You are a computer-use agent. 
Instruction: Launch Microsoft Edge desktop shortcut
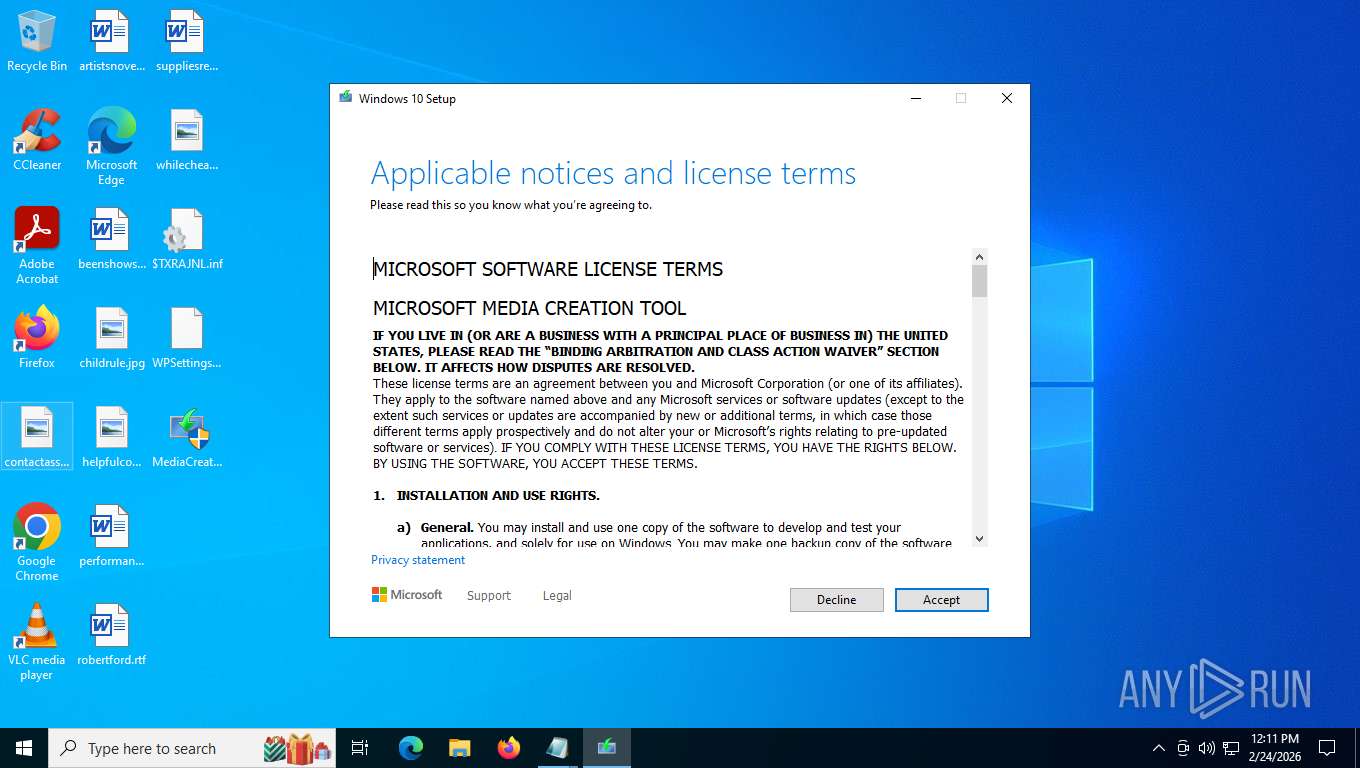coord(111,146)
